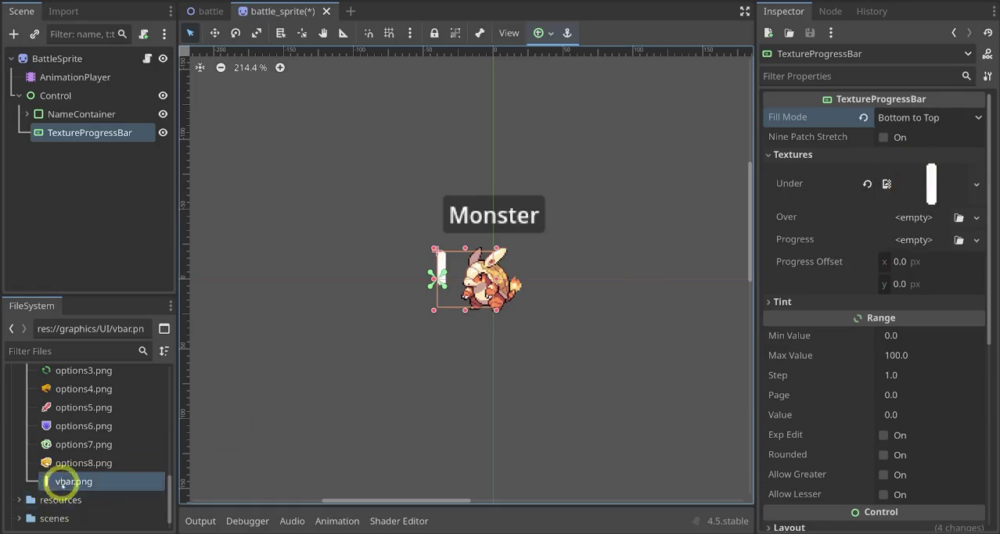The height and width of the screenshot is (534, 1000).
Task: Enable the Rounded checkbox
Action: pyautogui.click(x=883, y=455)
